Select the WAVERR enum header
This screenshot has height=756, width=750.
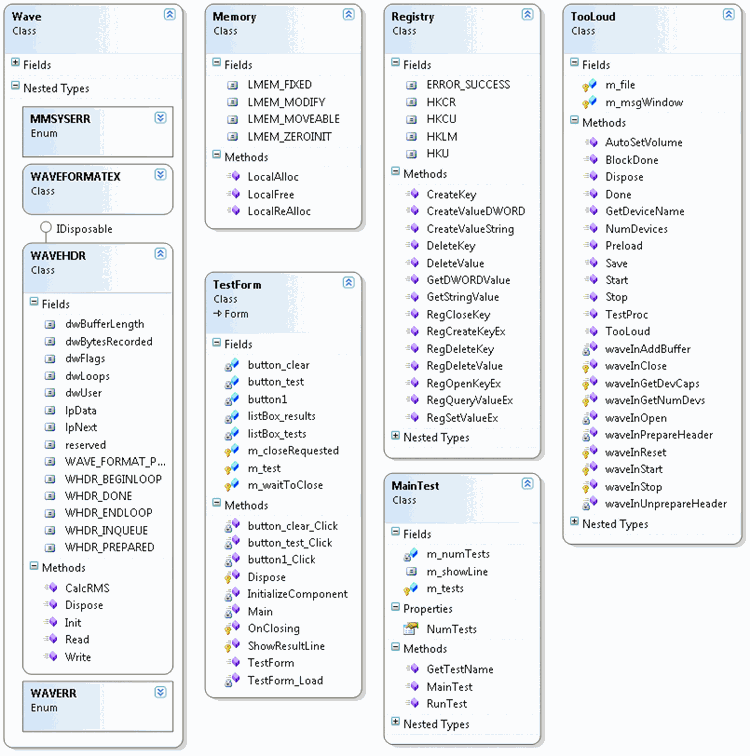[x=98, y=706]
